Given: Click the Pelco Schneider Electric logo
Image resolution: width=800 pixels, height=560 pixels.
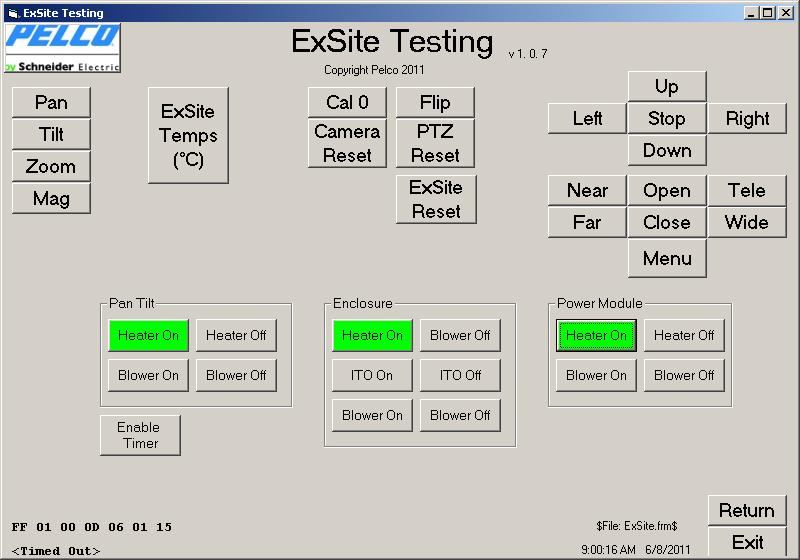Looking at the screenshot, I should (63, 47).
